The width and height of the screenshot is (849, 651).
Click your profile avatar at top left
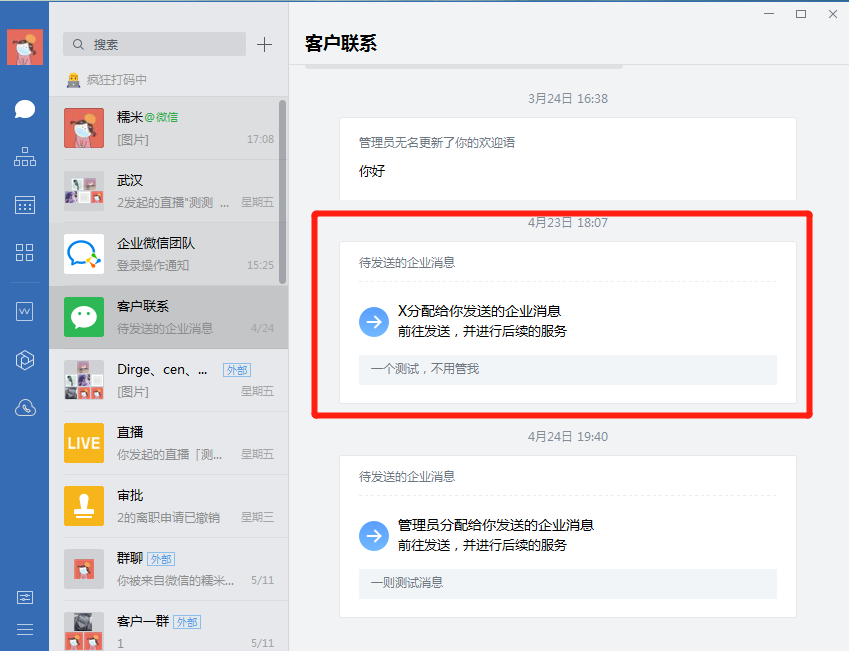25,46
